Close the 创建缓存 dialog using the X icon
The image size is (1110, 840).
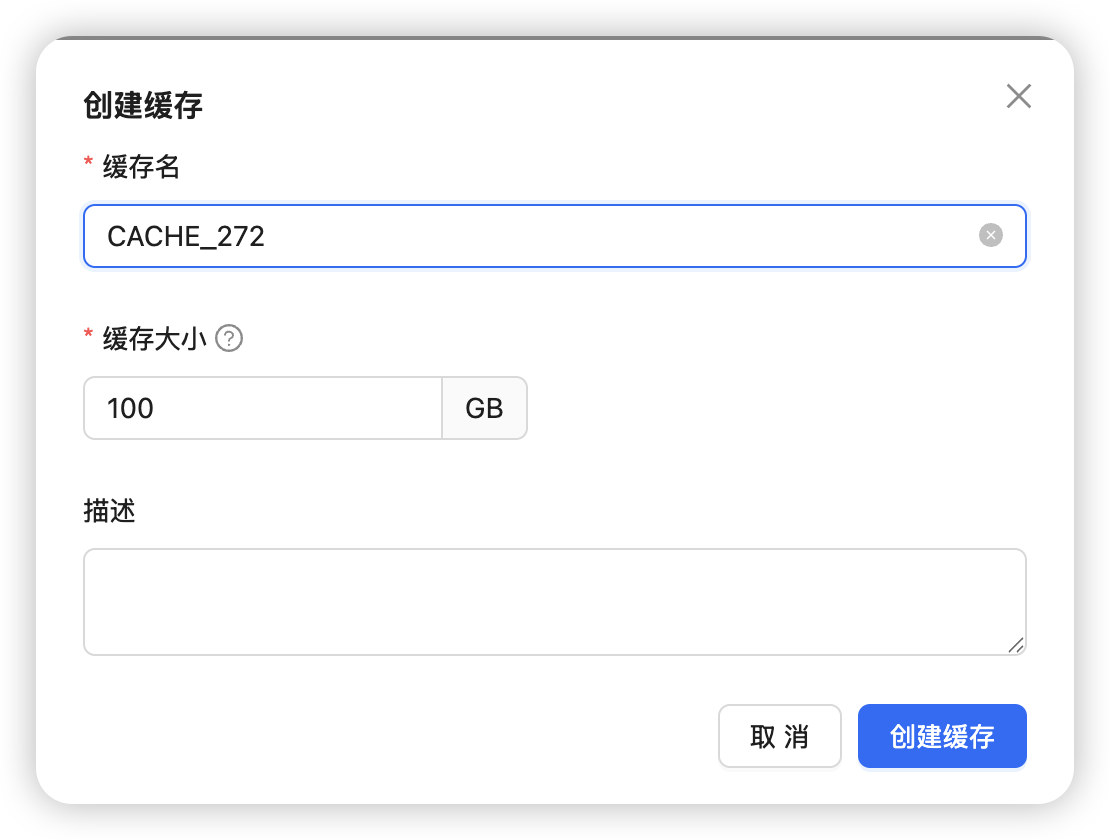(1018, 96)
